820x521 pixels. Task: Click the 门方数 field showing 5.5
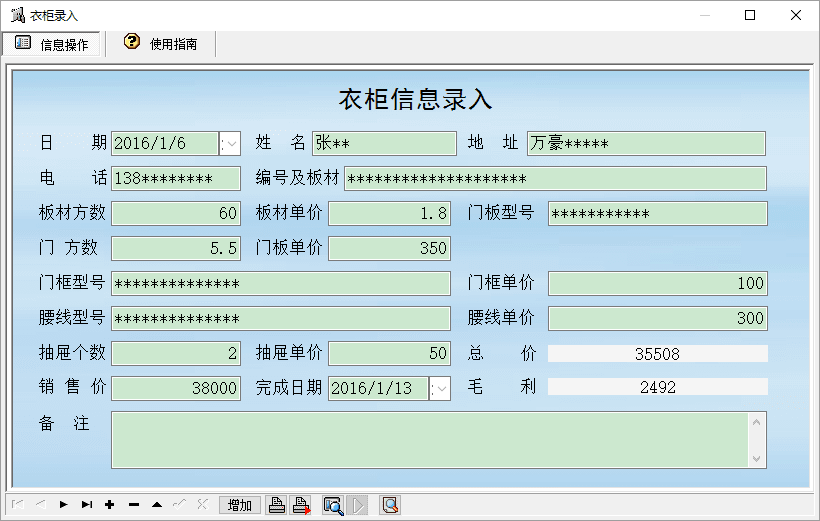(176, 248)
